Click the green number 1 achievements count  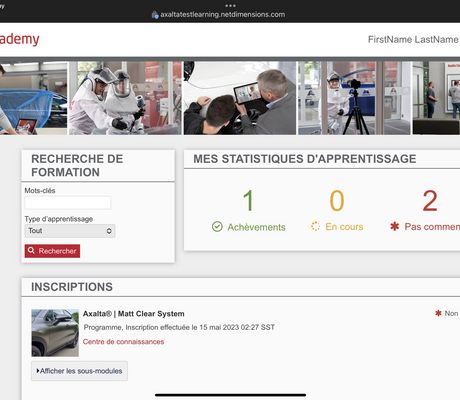(248, 200)
